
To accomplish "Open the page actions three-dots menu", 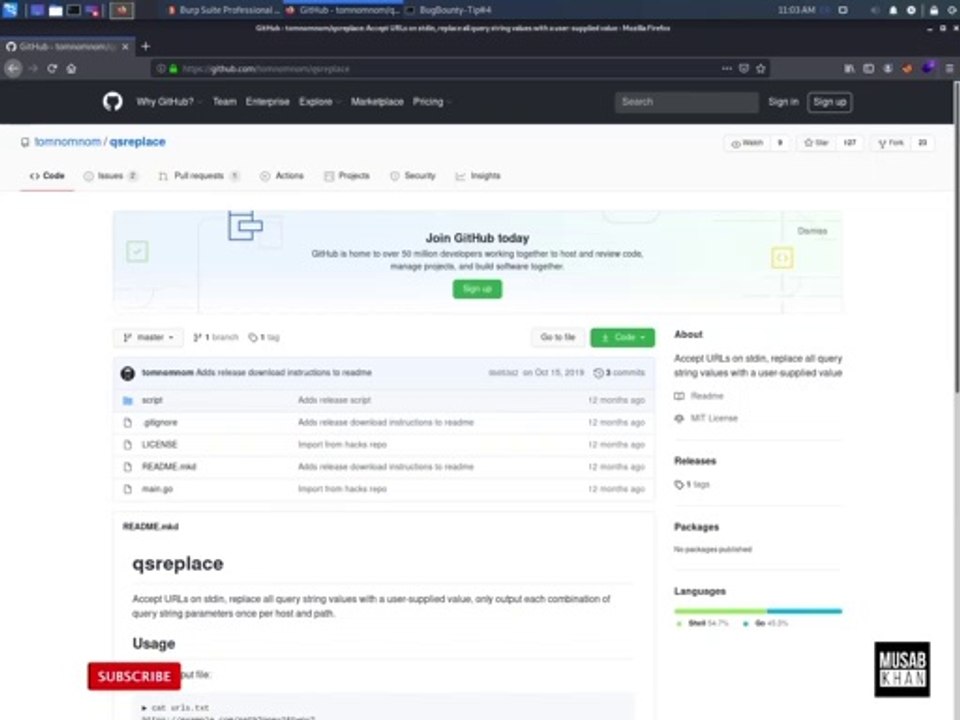I will coord(727,69).
